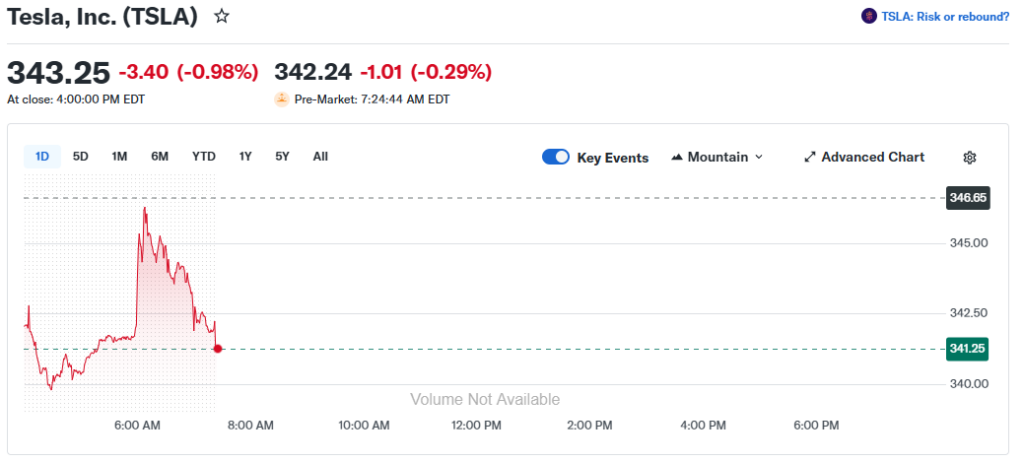Viewport: 1024px width, 462px height.
Task: Switch chart to the 1Y range
Action: coord(245,156)
